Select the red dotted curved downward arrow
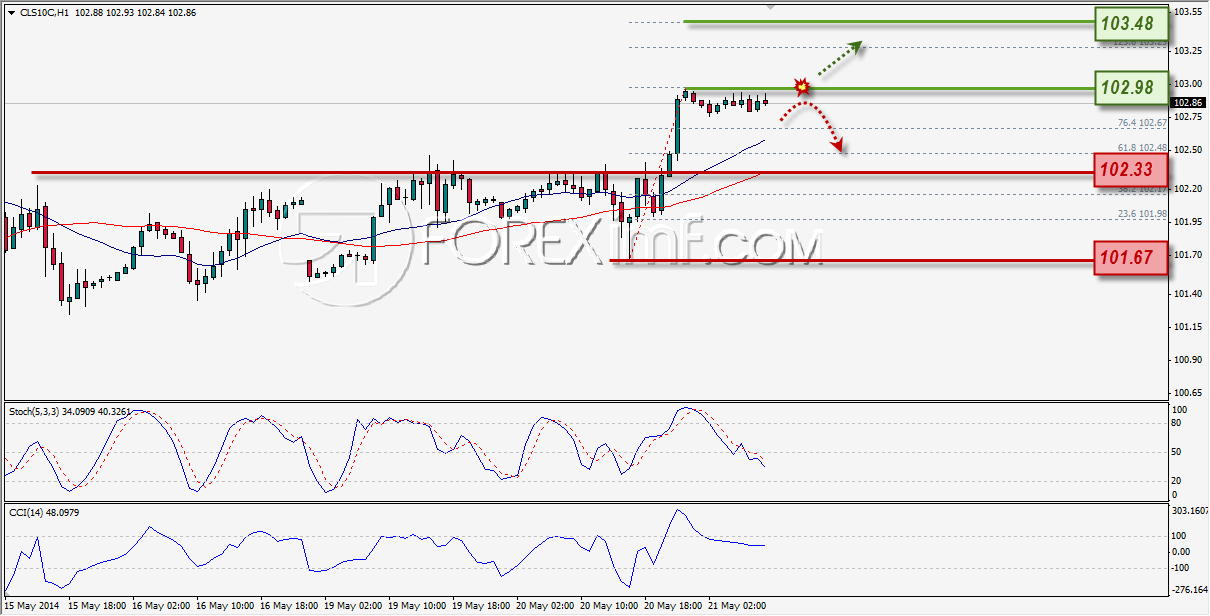This screenshot has height=616, width=1210. (814, 128)
